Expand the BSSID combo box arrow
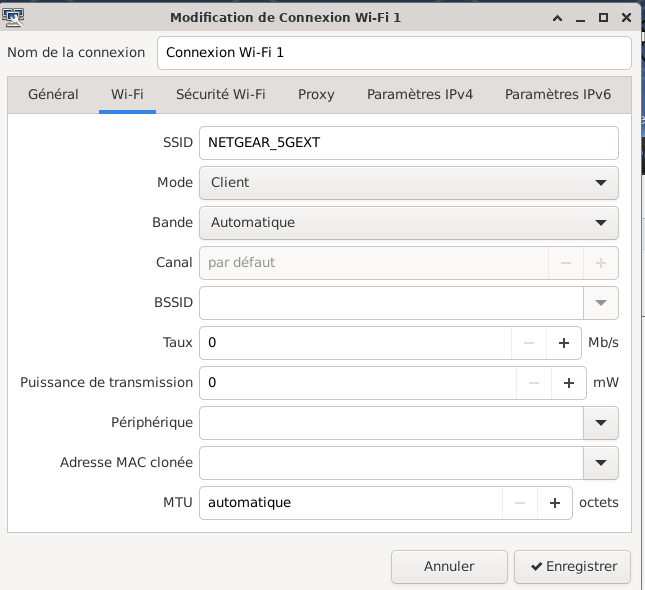 point(600,303)
